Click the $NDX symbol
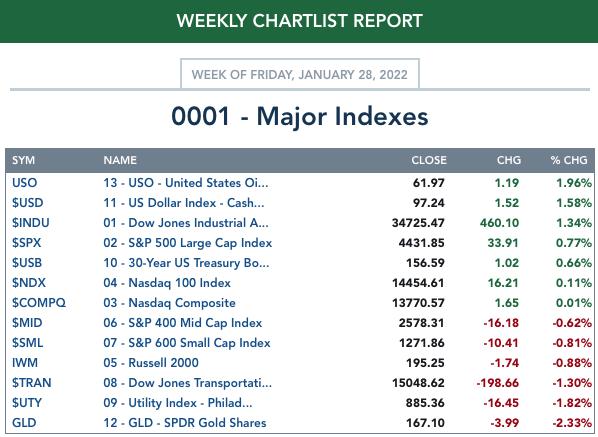Viewport: 598px width, 437px height. 29,283
